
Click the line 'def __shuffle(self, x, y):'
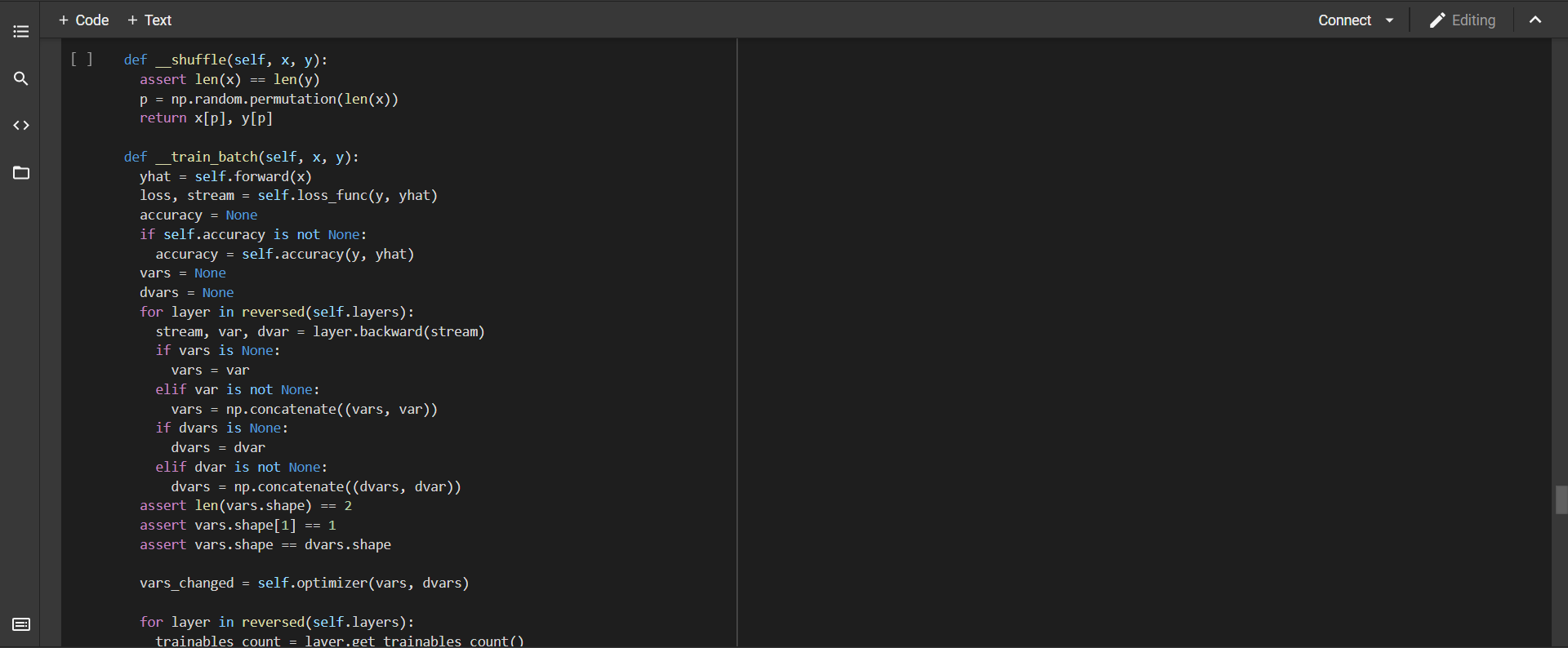pyautogui.click(x=225, y=60)
